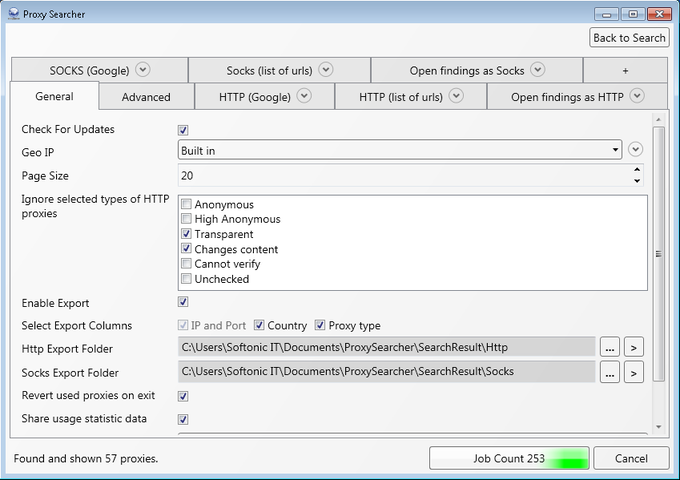Toggle Revert used proxies on exit
680x480 pixels.
pos(183,396)
